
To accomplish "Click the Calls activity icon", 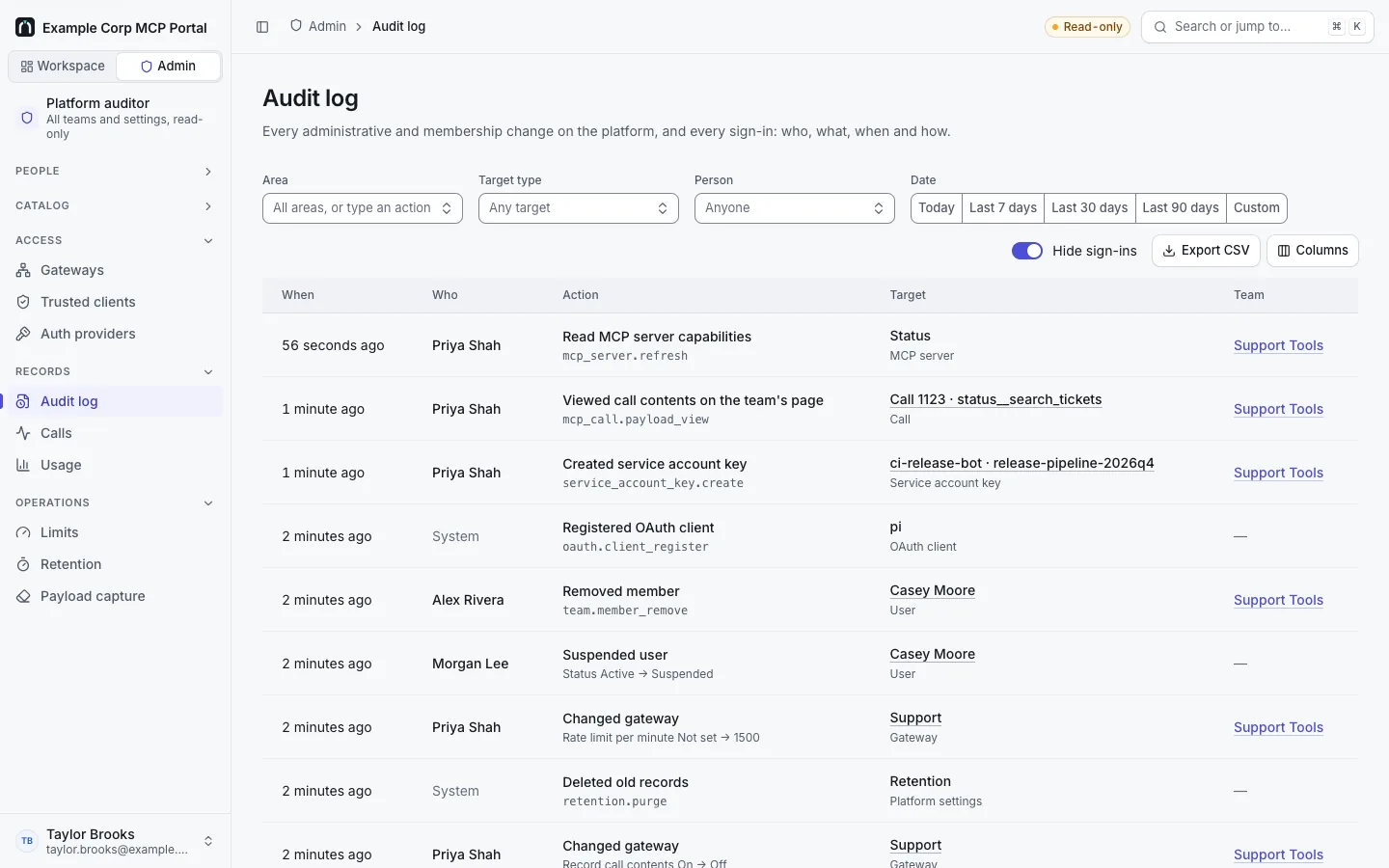I will coord(23,433).
